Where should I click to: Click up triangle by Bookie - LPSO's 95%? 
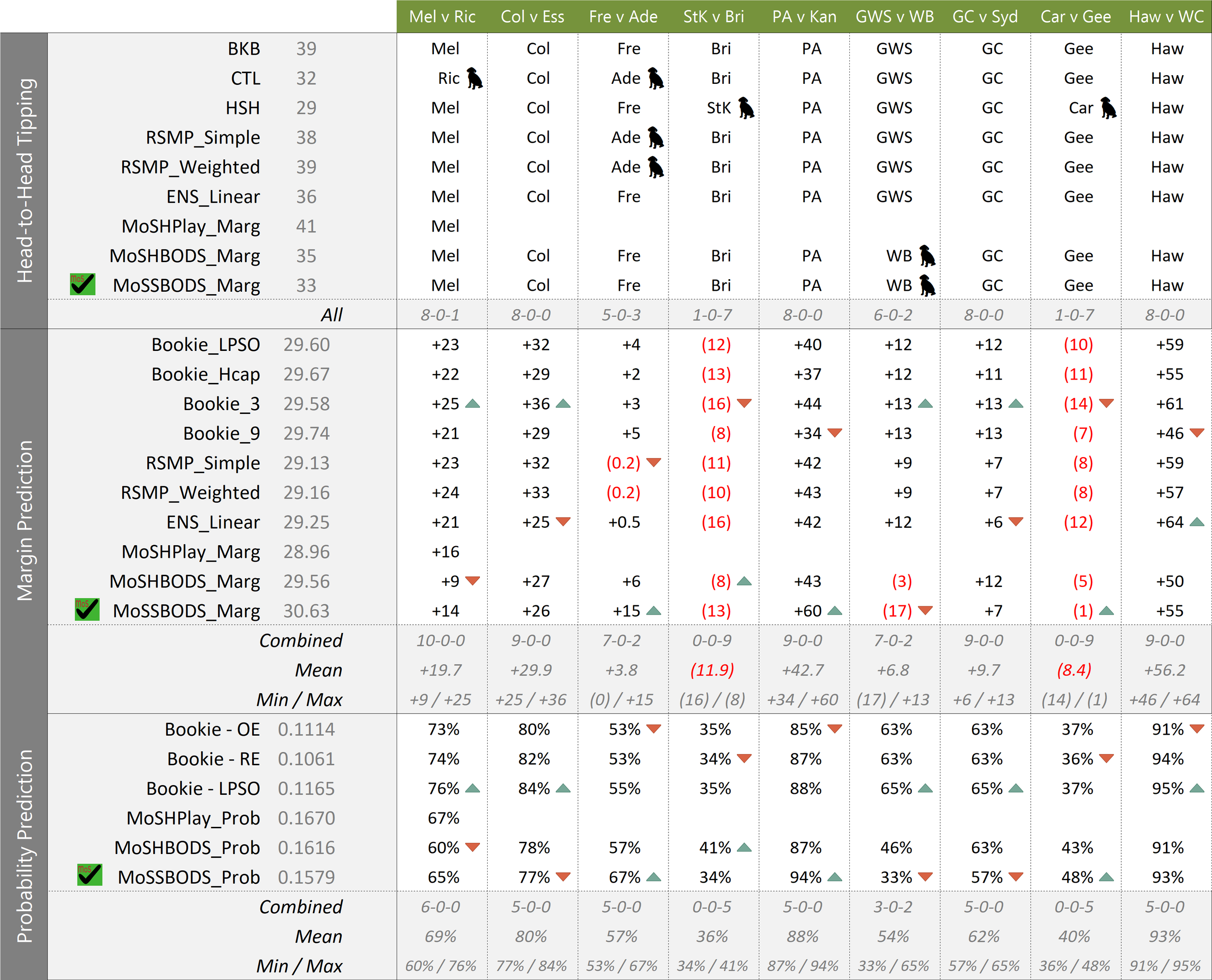[x=1197, y=789]
